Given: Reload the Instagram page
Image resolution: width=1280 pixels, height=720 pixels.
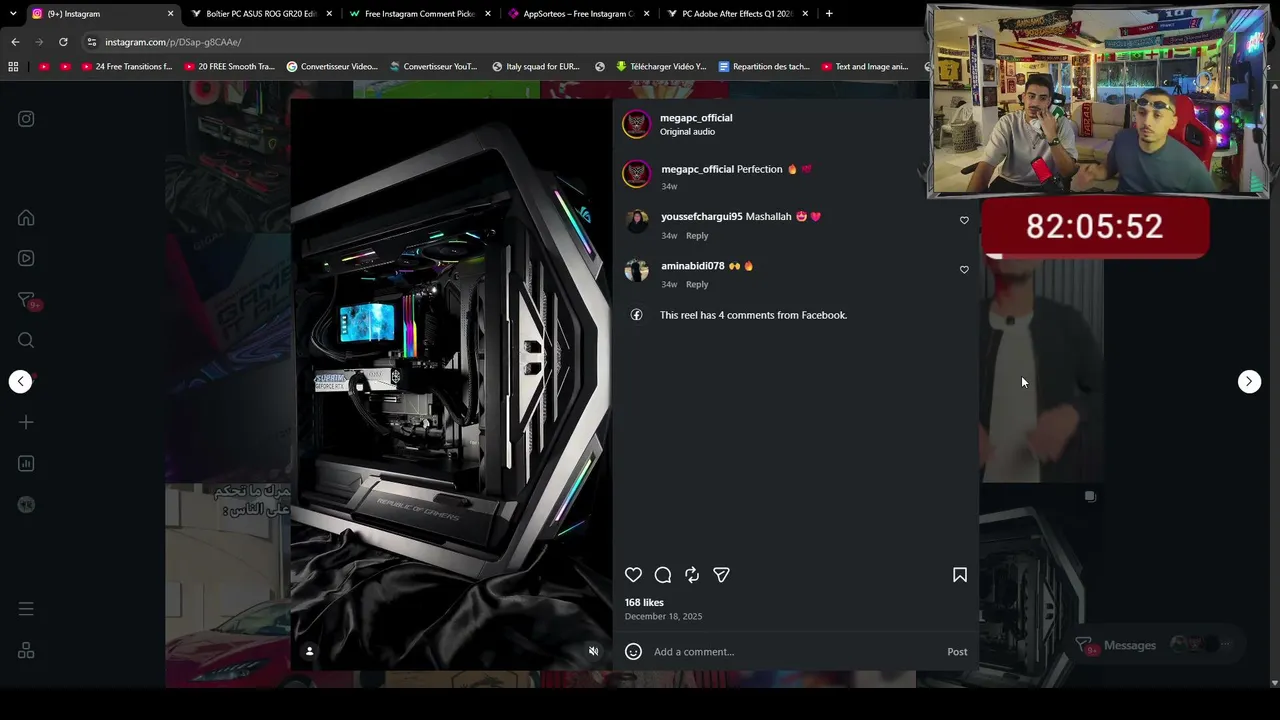Looking at the screenshot, I should [x=63, y=42].
